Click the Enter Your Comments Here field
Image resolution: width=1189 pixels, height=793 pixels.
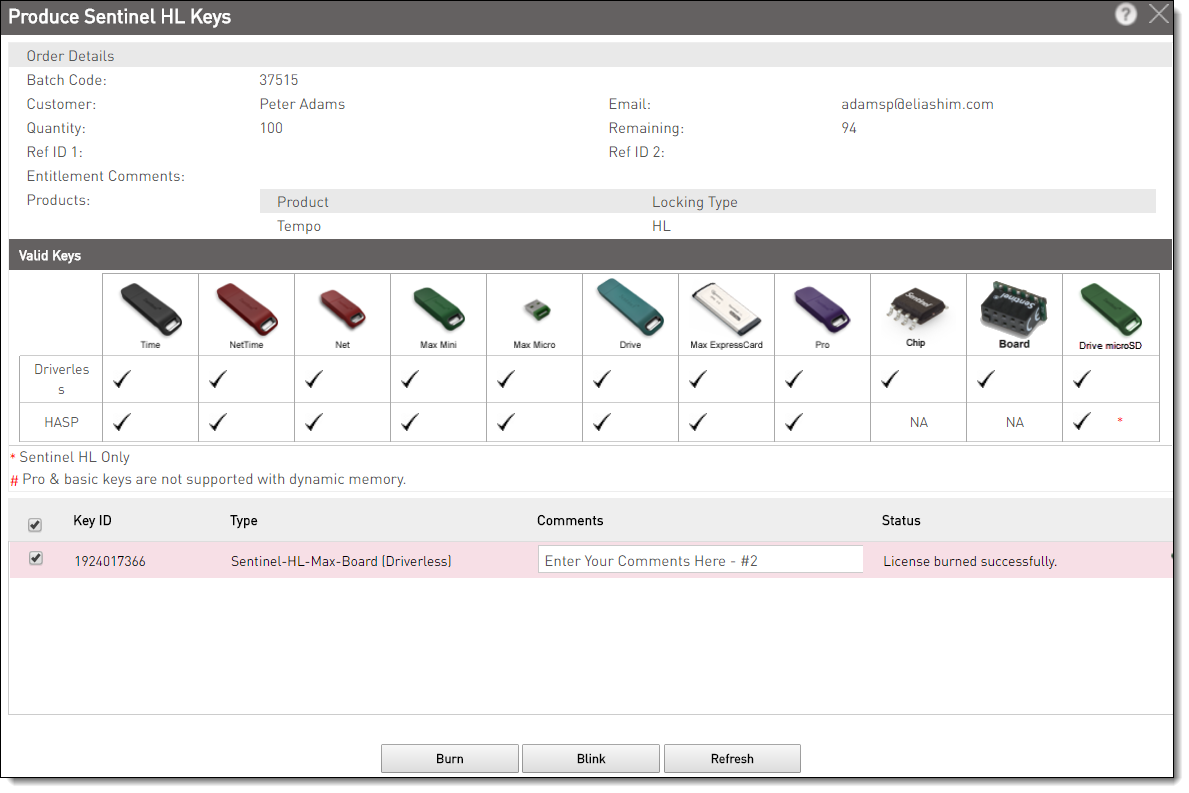point(700,559)
